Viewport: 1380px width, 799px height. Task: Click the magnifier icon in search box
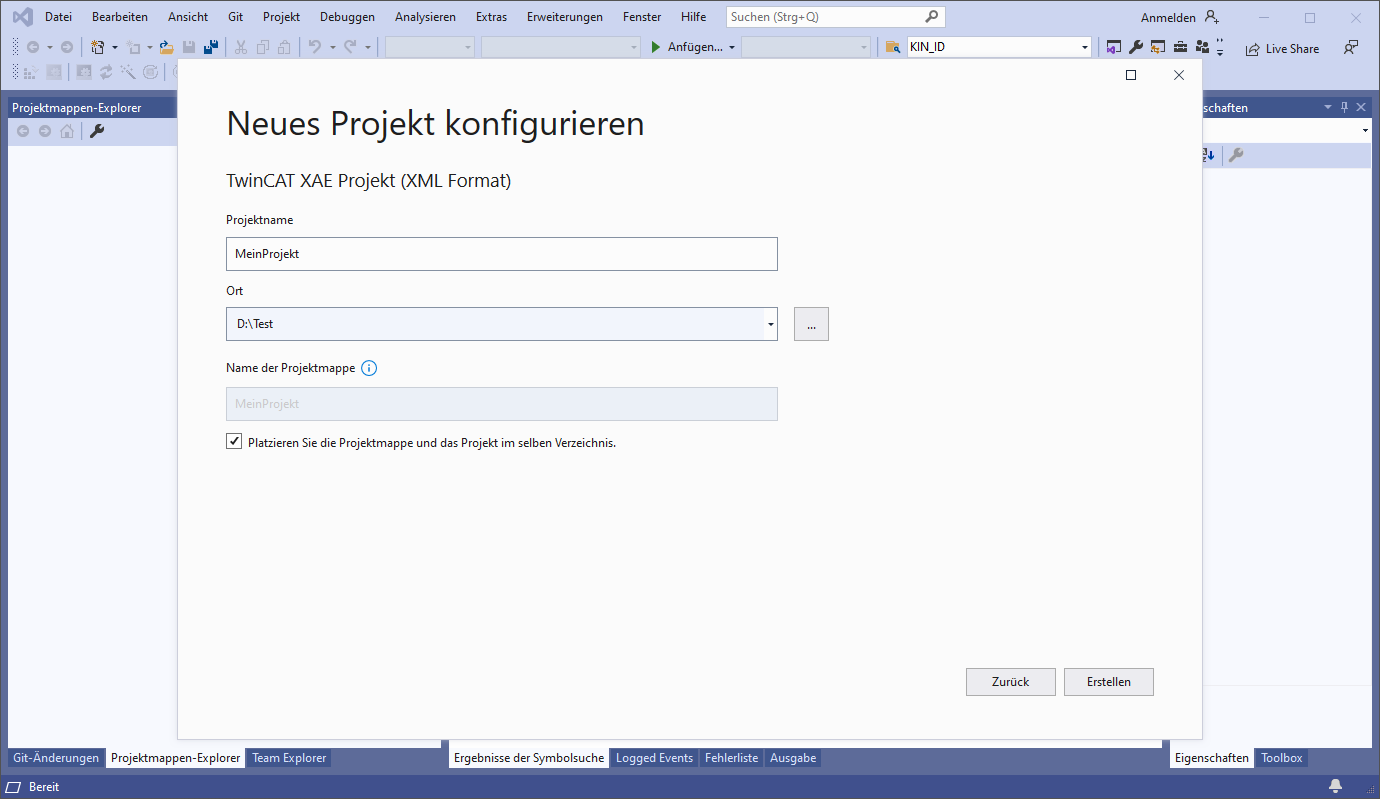[x=931, y=16]
